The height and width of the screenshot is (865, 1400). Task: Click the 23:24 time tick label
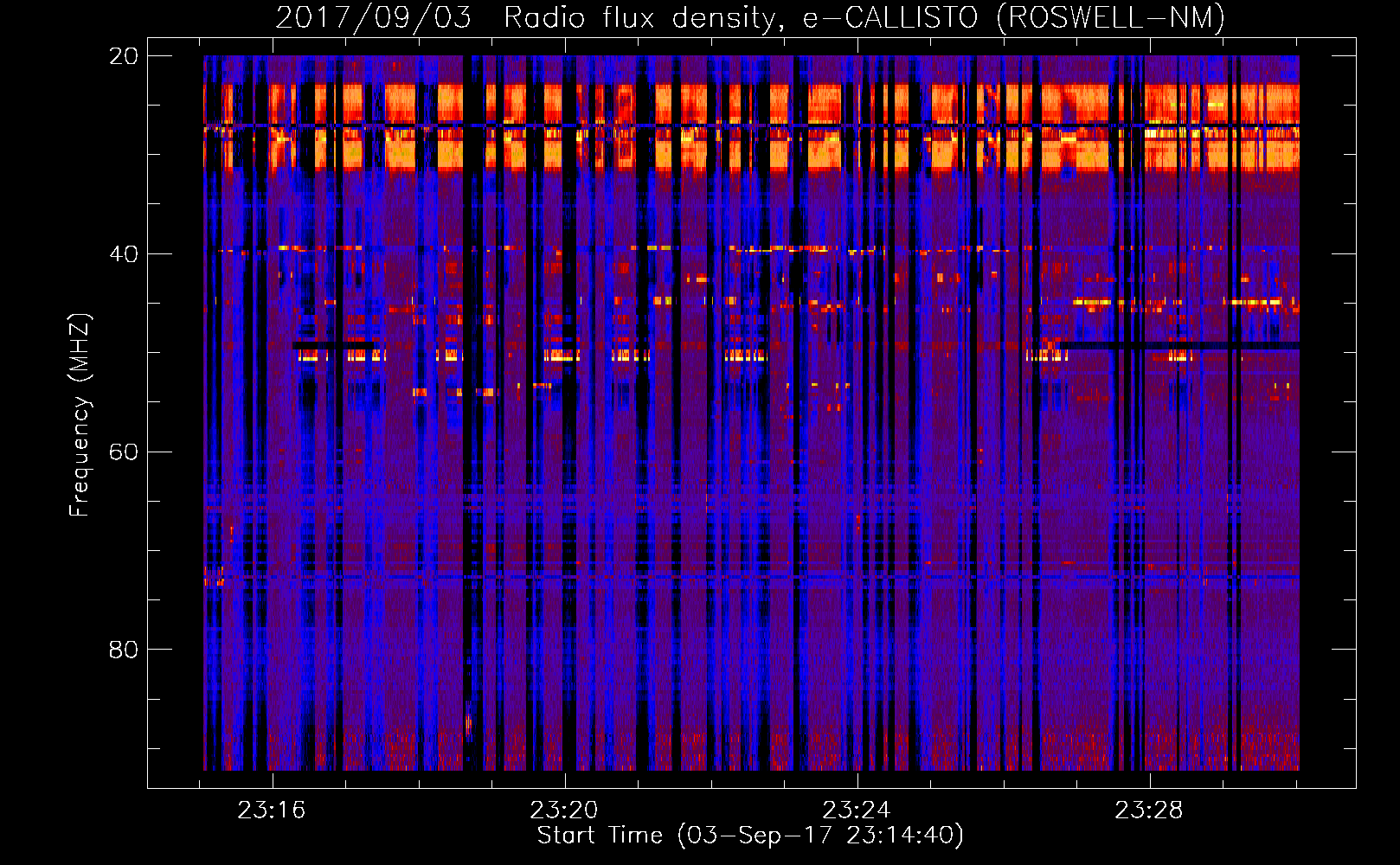point(857,811)
